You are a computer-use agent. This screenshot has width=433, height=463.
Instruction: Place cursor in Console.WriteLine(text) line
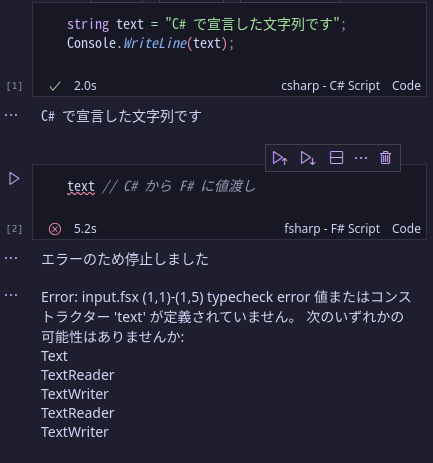(x=150, y=43)
